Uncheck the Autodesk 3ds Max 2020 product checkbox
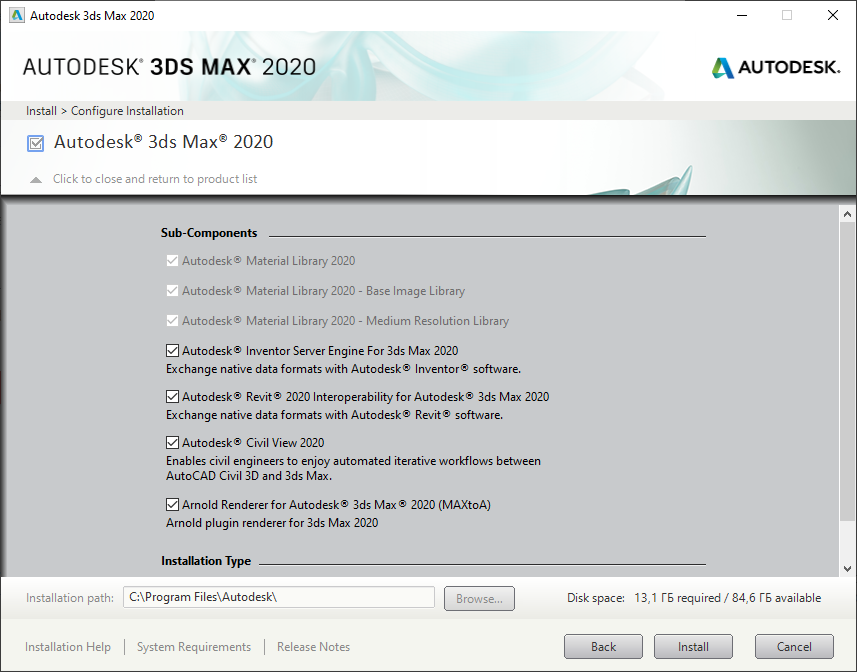The width and height of the screenshot is (857, 672). pos(36,143)
